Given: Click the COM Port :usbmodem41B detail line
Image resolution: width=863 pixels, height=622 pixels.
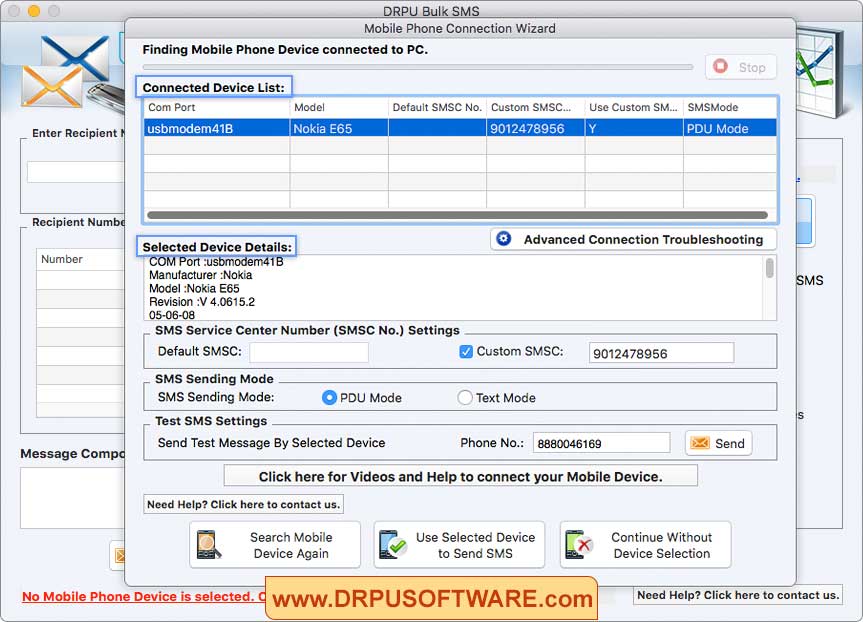Looking at the screenshot, I should [216, 261].
